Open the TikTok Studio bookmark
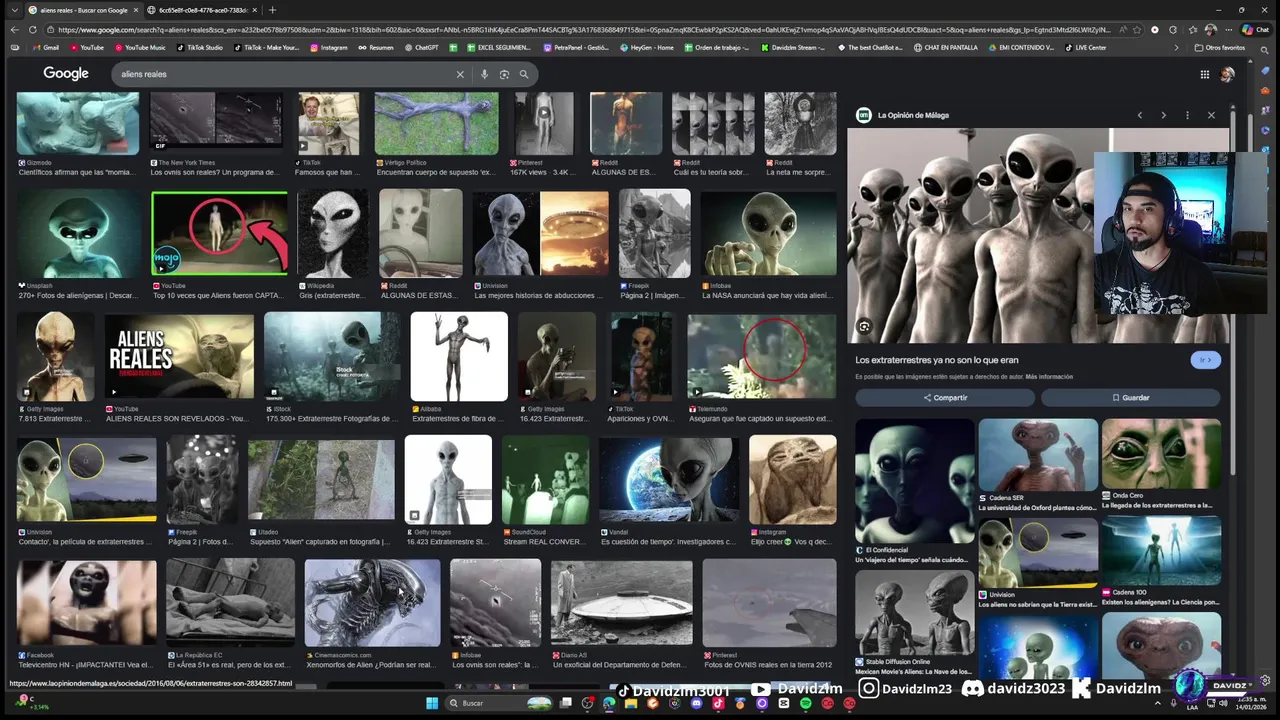Image resolution: width=1280 pixels, height=720 pixels. [199, 47]
